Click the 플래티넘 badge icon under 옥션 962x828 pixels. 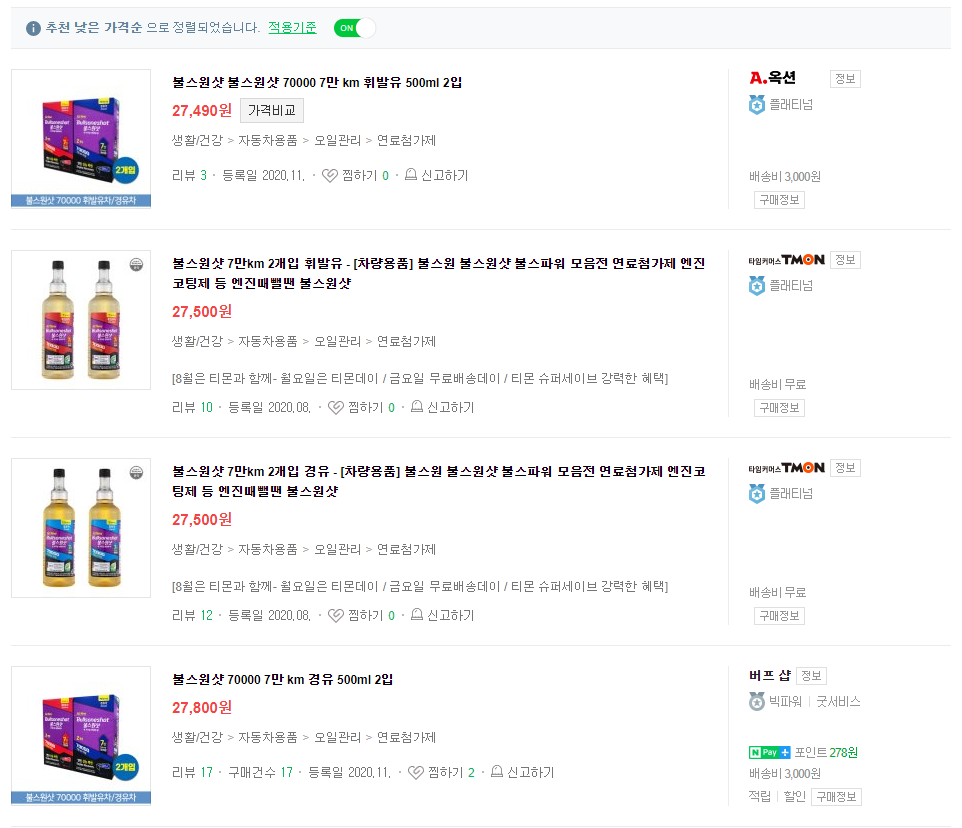click(x=757, y=105)
